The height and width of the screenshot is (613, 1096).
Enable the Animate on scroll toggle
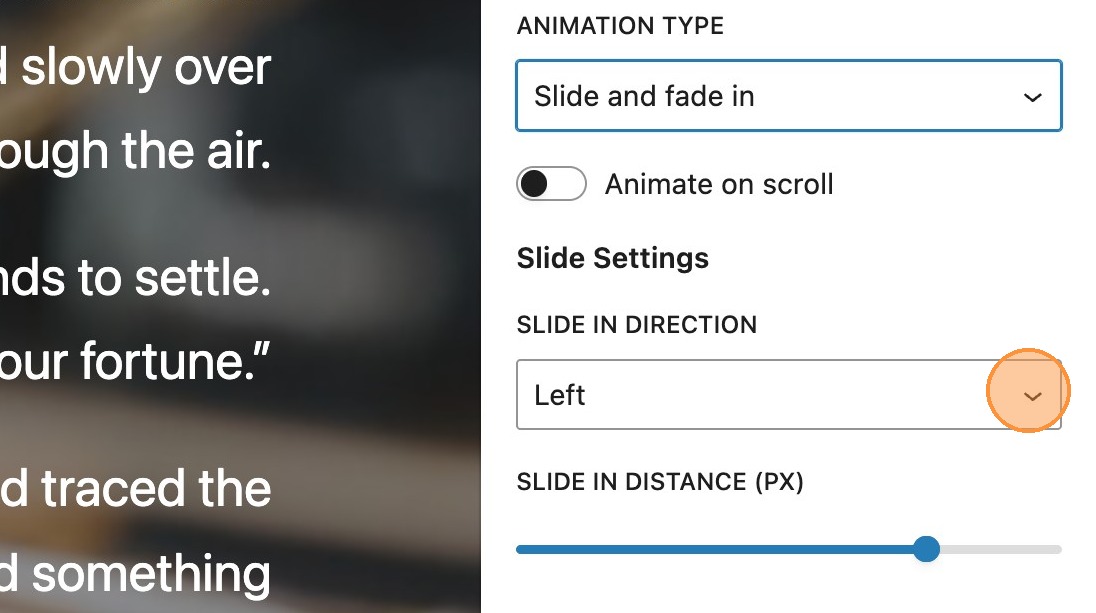pos(550,184)
